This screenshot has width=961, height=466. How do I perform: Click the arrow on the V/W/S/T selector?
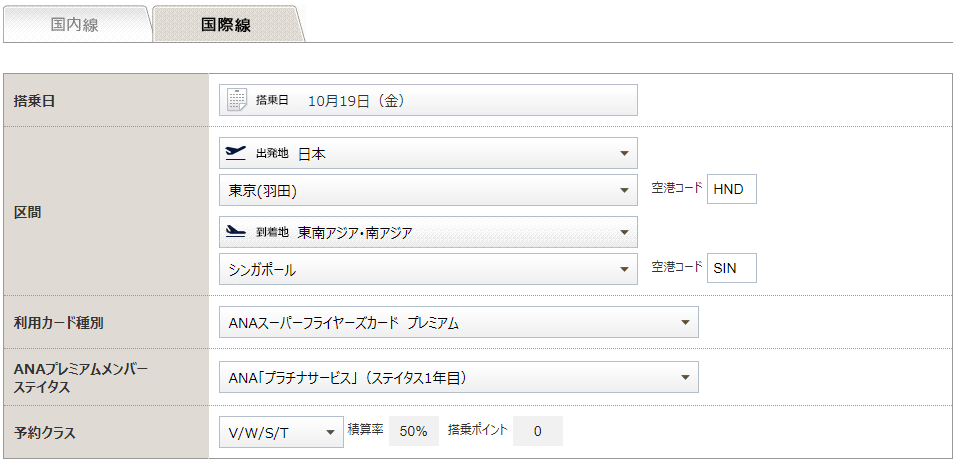[330, 432]
